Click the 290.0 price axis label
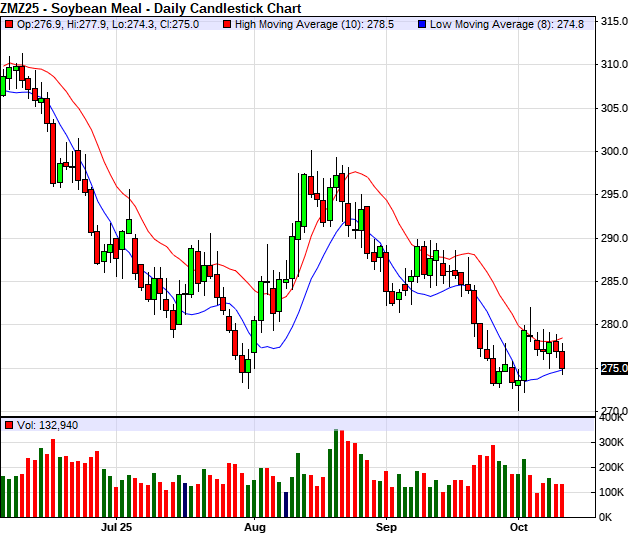Screen dimensions: 640x536 613,239
